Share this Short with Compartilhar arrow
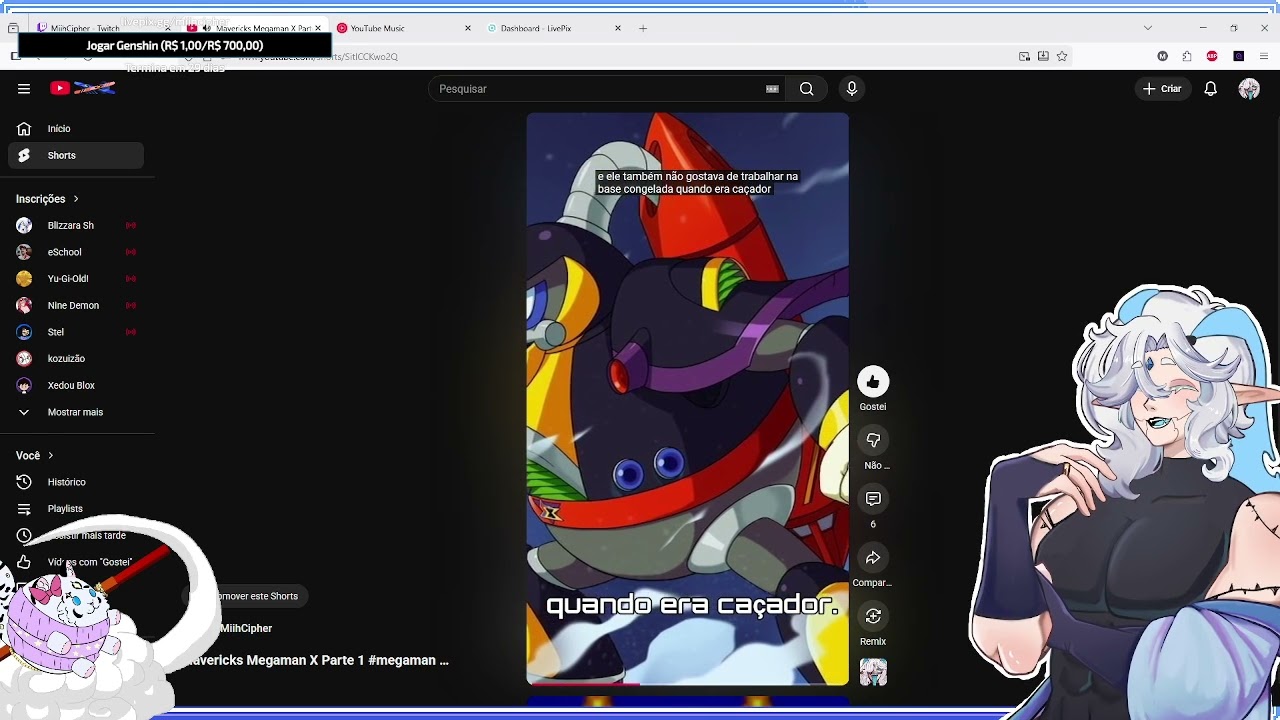The width and height of the screenshot is (1280, 720). [x=873, y=558]
